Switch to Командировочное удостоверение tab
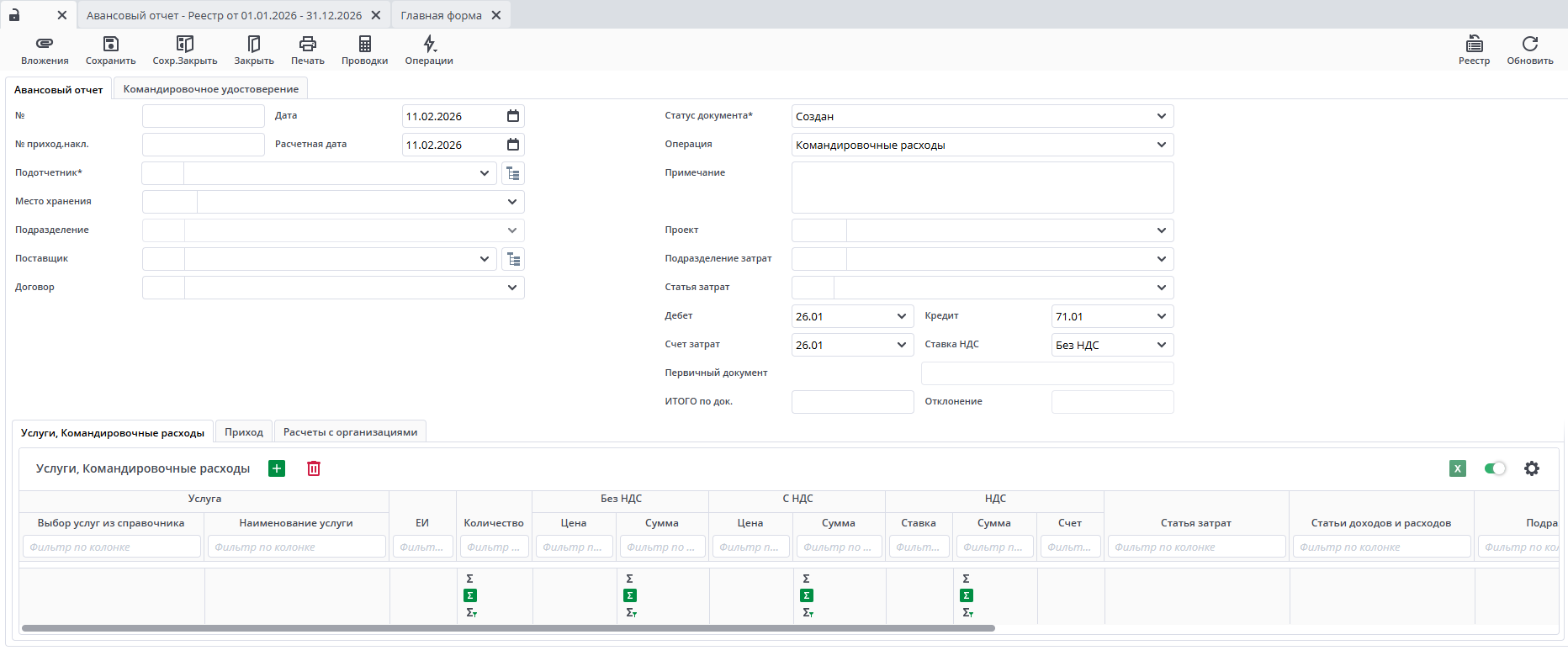The image size is (1568, 661). (210, 89)
